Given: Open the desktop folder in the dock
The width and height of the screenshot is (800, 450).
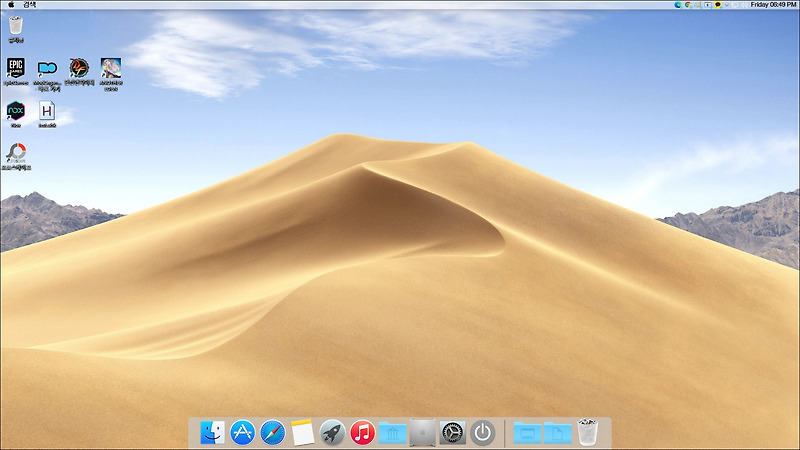Looking at the screenshot, I should 527,433.
